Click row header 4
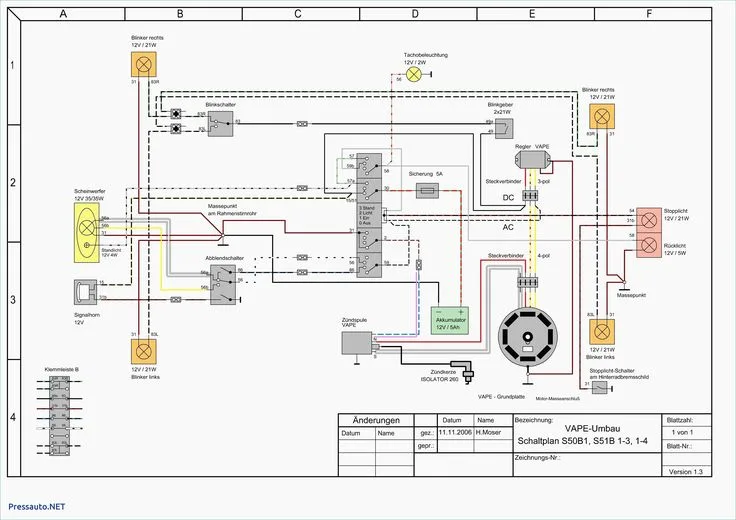Screen dimensions: 736x520 (x=13, y=418)
